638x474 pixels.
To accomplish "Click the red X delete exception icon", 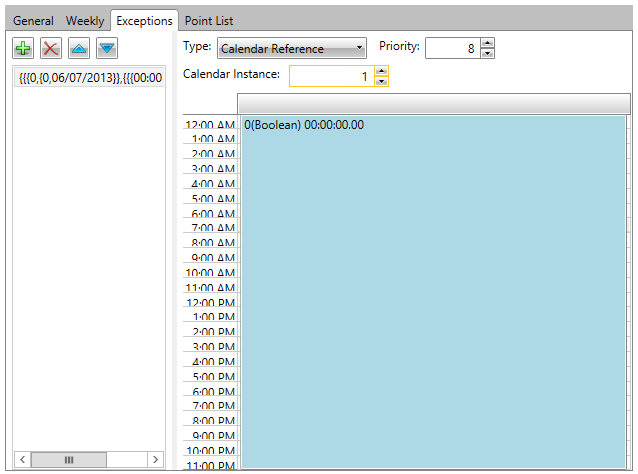I will (x=51, y=48).
